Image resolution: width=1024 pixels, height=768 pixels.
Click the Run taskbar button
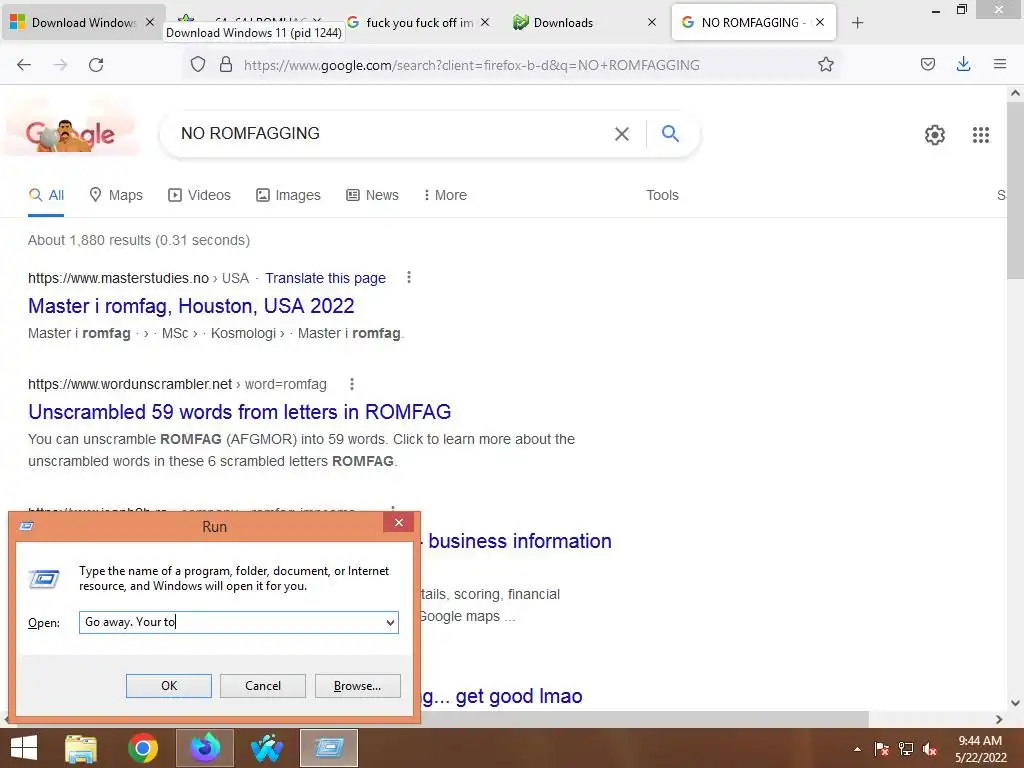point(328,748)
